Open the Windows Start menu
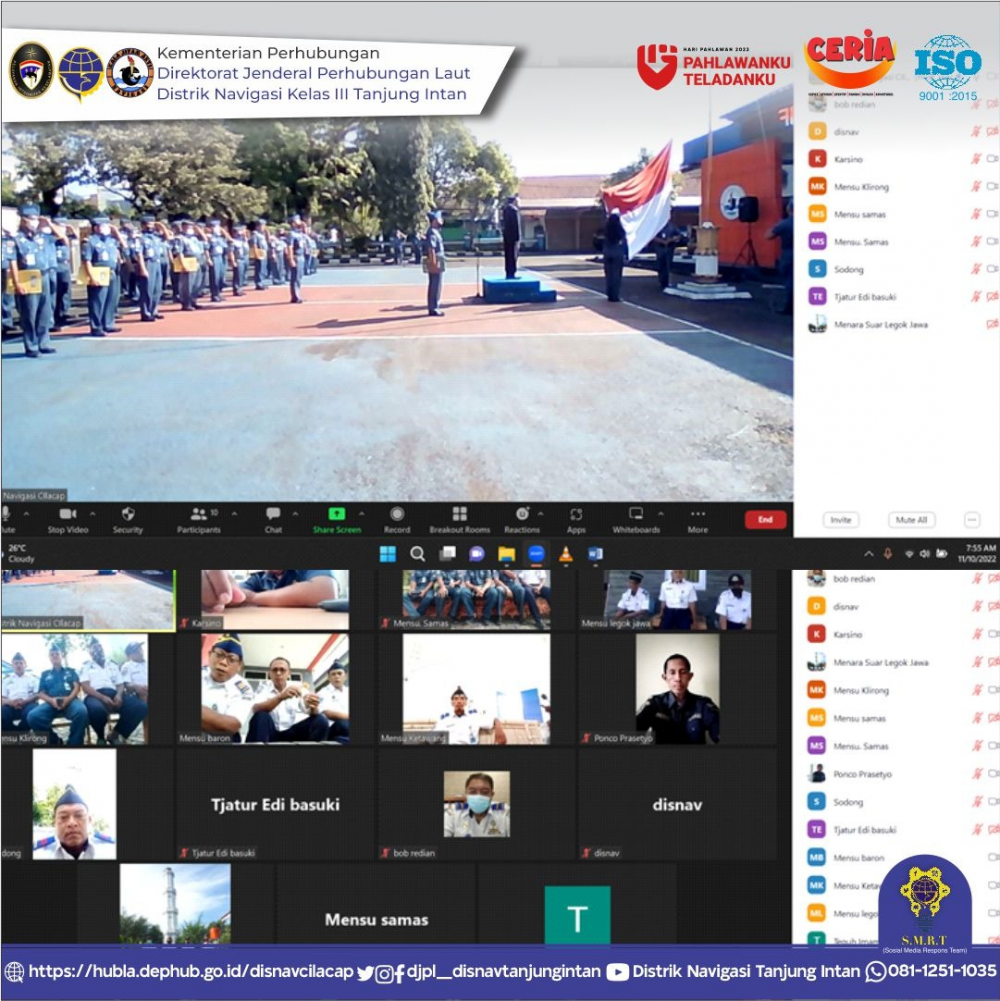The width and height of the screenshot is (1000, 1001). [388, 553]
